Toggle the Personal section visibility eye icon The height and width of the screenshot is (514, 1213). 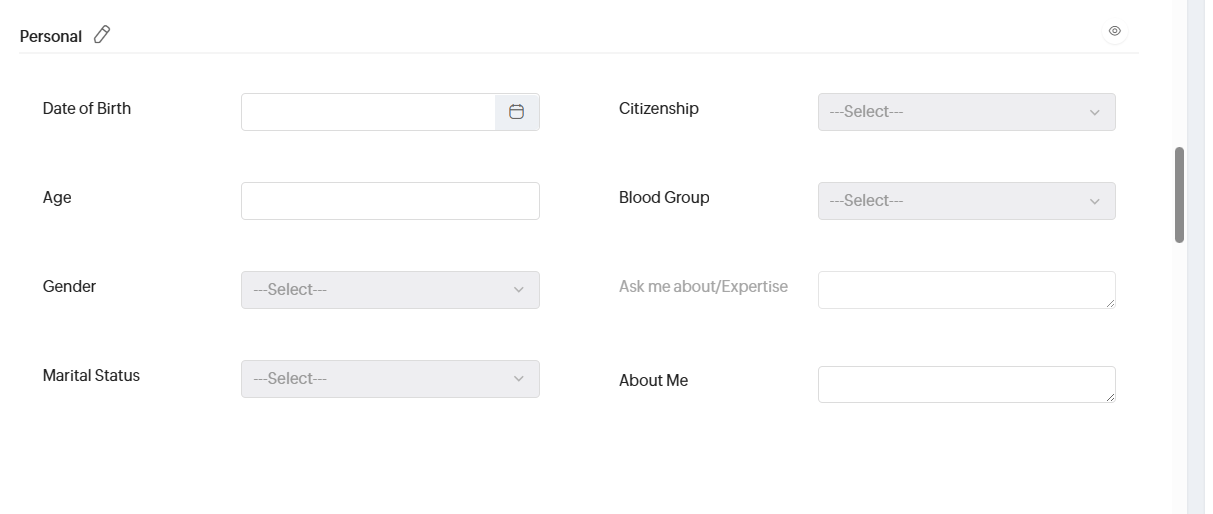[x=1115, y=31]
